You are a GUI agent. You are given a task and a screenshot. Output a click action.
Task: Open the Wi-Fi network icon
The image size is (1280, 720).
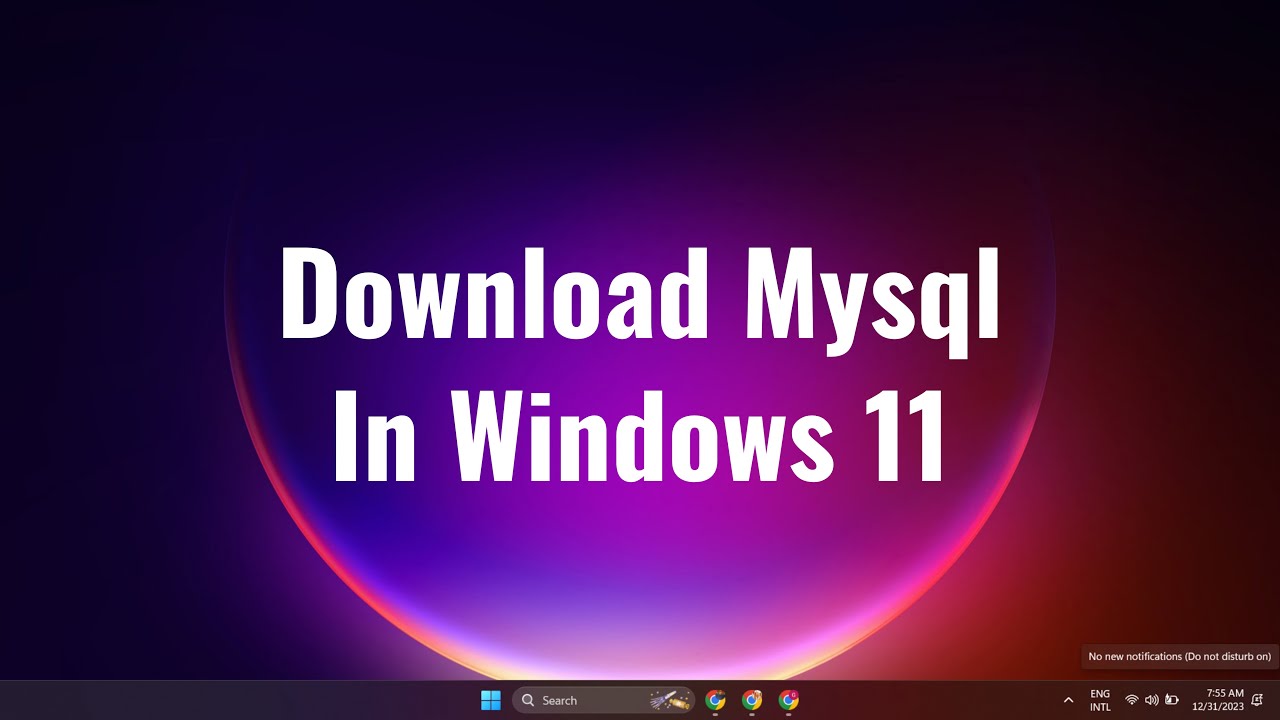[1132, 700]
